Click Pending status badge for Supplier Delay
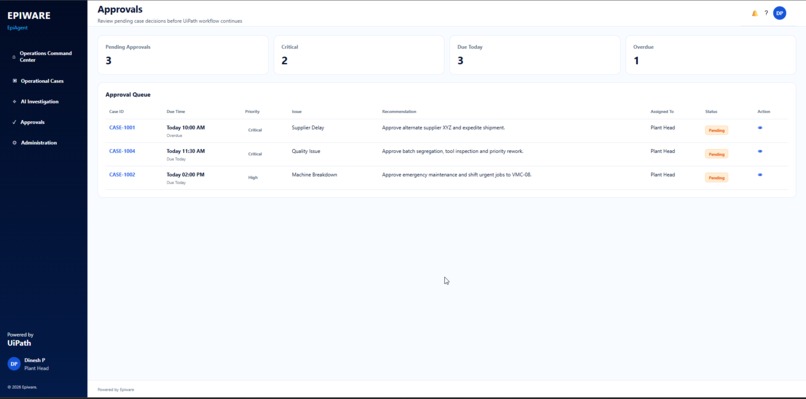The image size is (806, 399). pyautogui.click(x=717, y=131)
